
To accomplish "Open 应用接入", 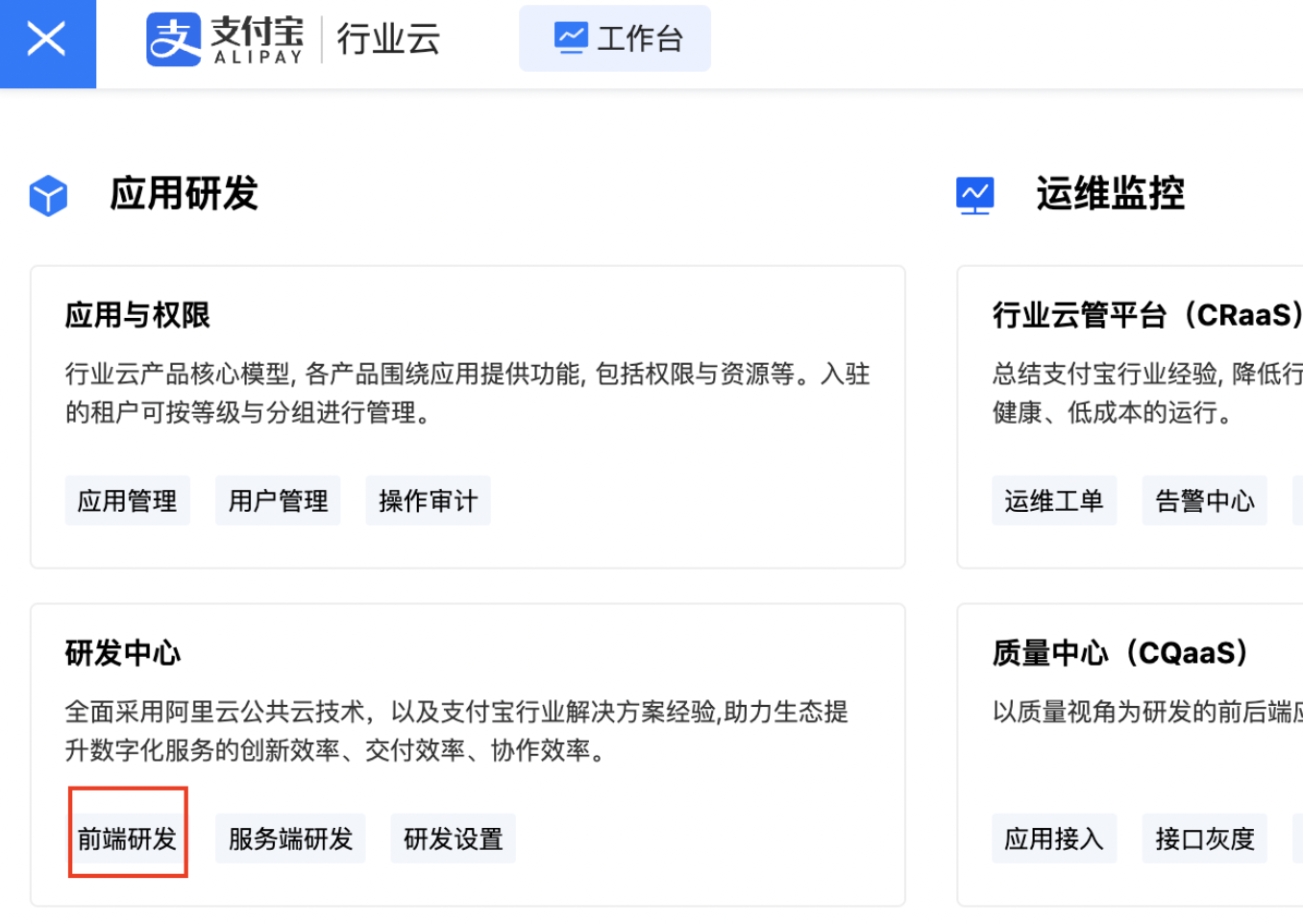I will tap(1054, 838).
